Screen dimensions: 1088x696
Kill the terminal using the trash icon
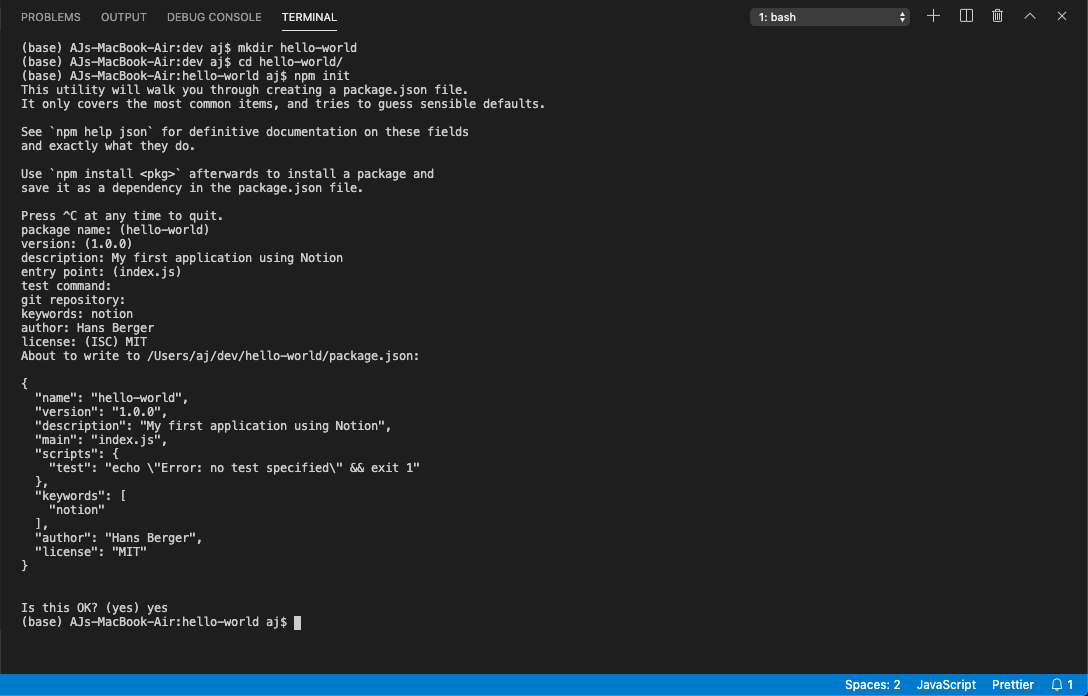coord(997,16)
